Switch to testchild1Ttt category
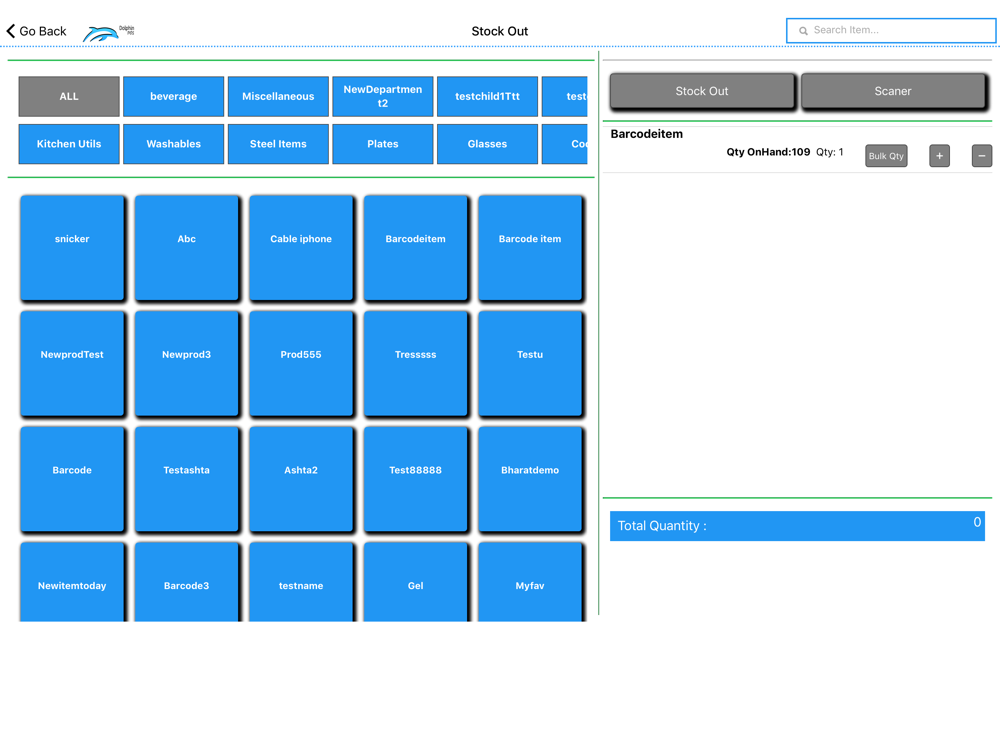Screen dimensions: 1000x750 [x=487, y=96]
